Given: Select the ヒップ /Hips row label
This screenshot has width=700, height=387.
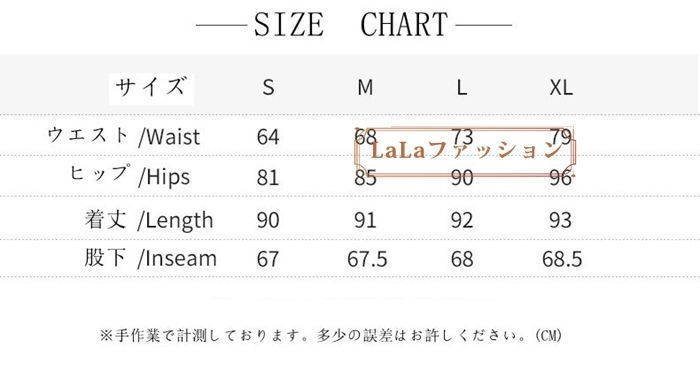Looking at the screenshot, I should [x=129, y=176].
